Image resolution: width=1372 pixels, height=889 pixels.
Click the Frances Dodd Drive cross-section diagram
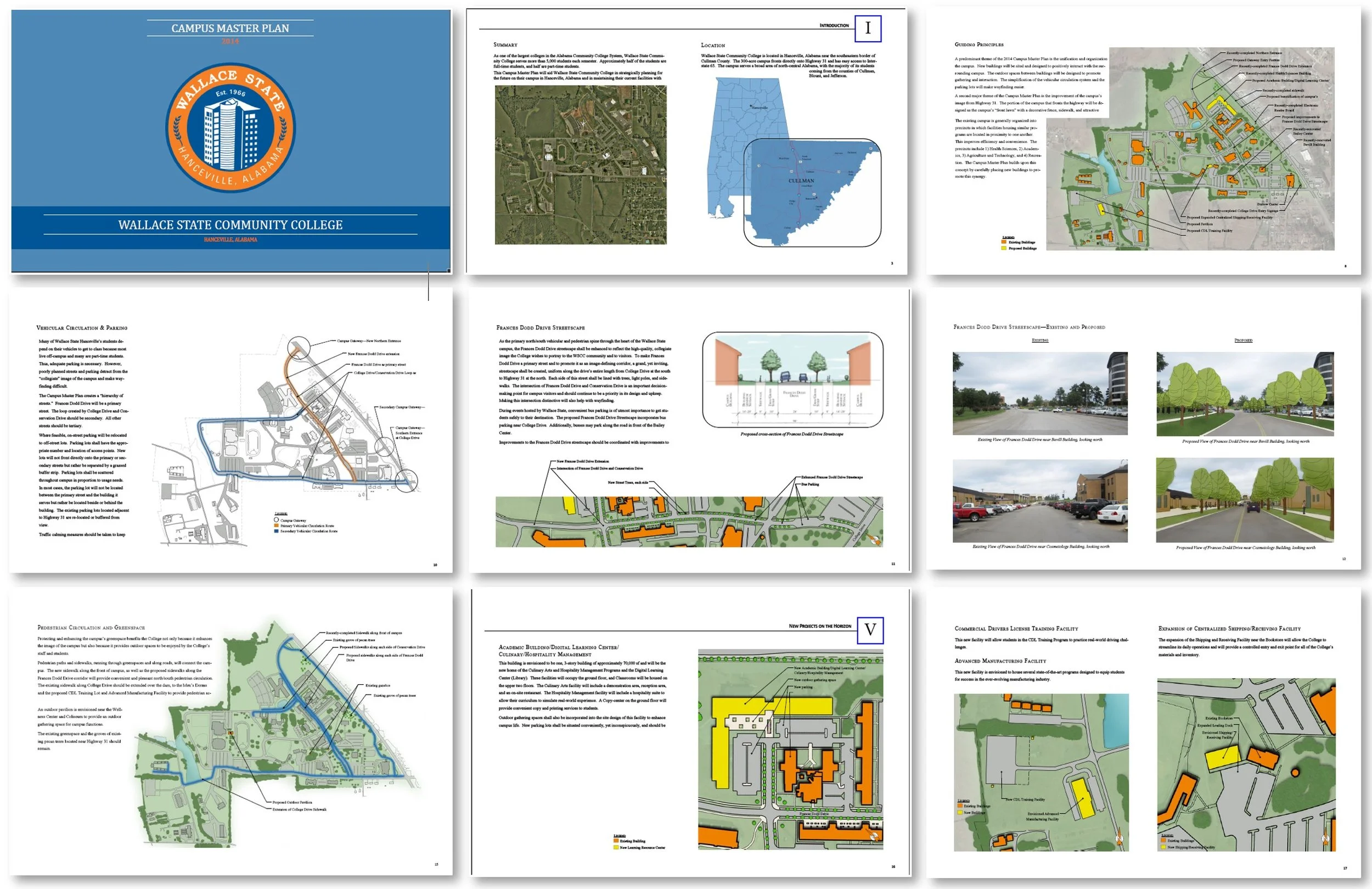[x=792, y=379]
